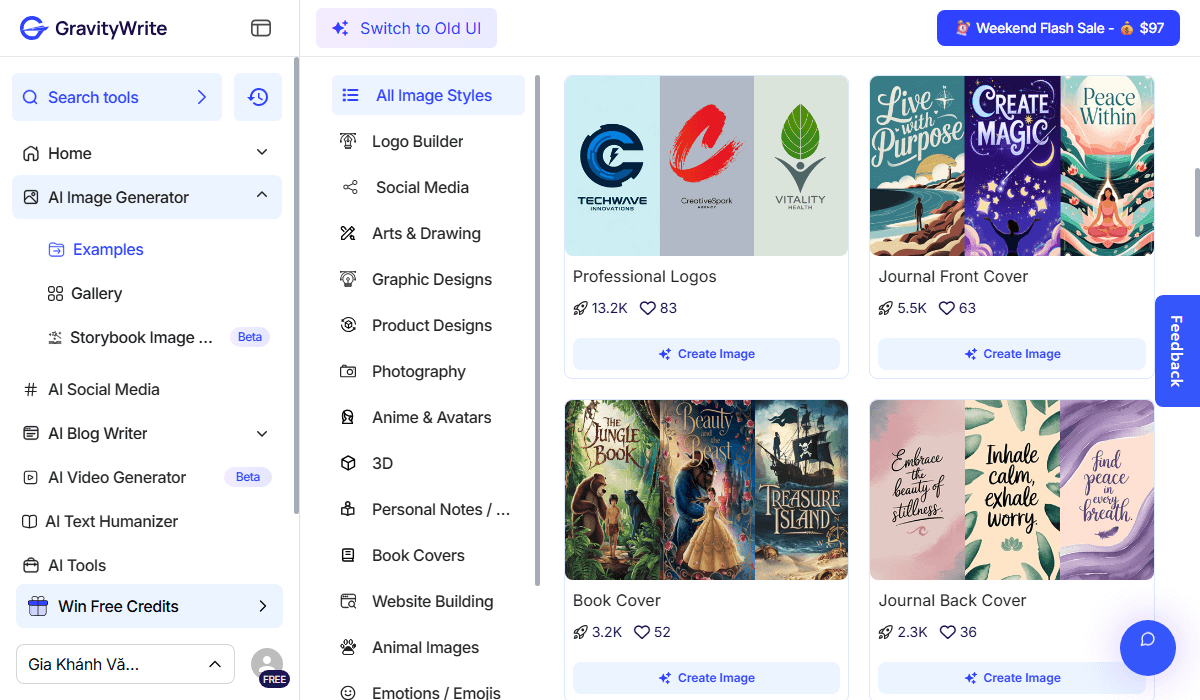Click the Weekend Flash Sale button

click(x=1058, y=28)
